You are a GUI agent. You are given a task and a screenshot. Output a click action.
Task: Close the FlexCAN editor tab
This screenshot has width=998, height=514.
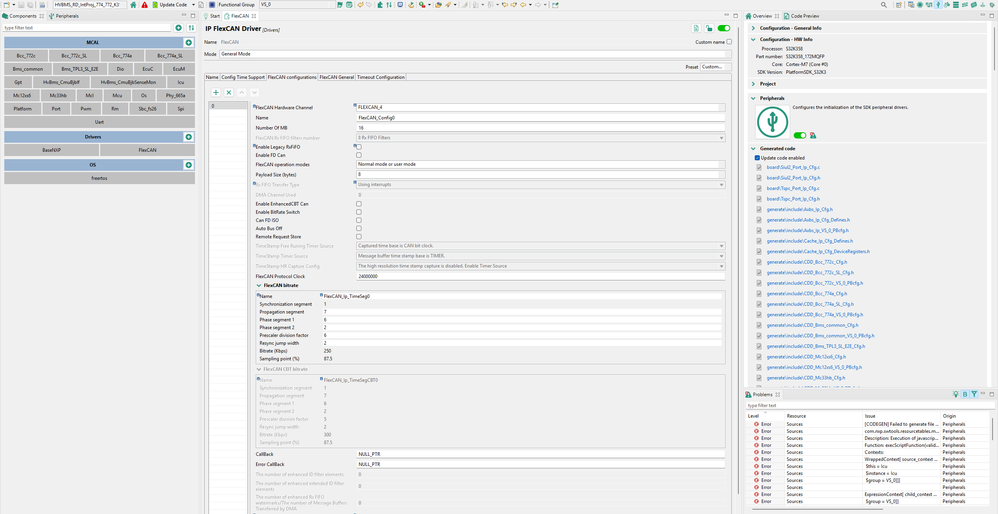coord(253,16)
